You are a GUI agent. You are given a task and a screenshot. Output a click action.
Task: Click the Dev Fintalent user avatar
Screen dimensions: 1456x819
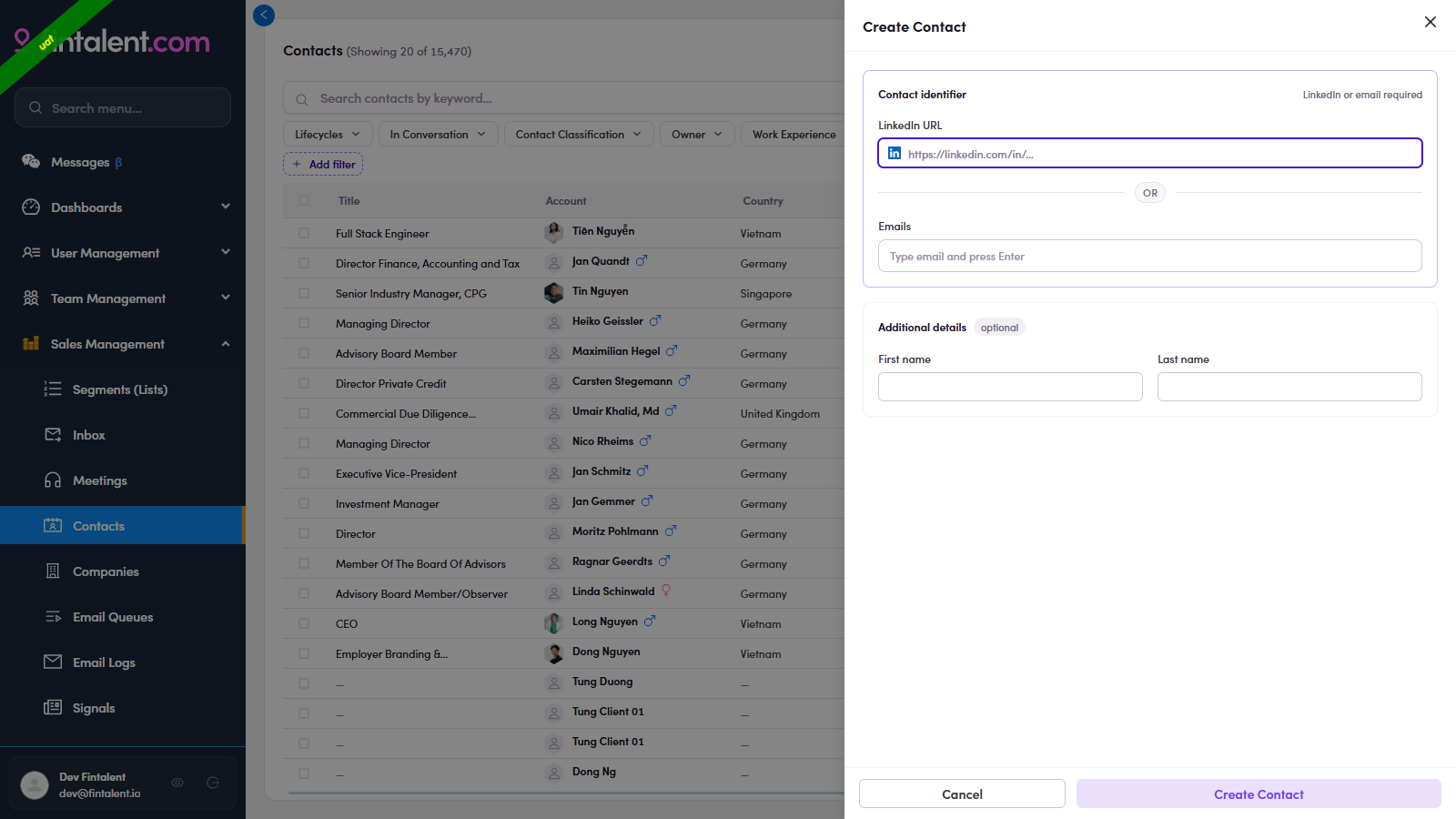click(x=35, y=784)
